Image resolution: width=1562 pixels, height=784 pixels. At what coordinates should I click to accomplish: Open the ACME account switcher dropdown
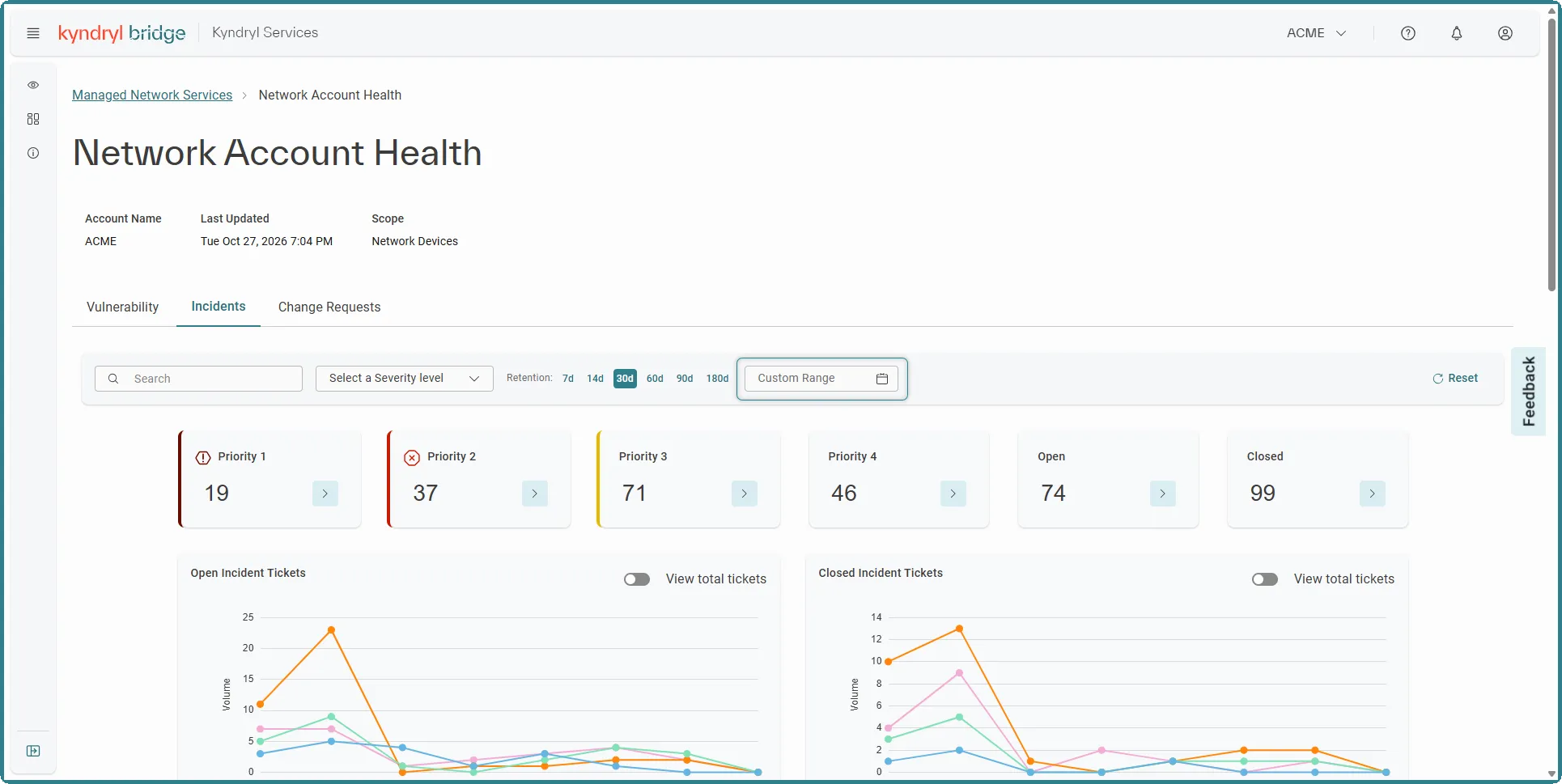(1317, 33)
